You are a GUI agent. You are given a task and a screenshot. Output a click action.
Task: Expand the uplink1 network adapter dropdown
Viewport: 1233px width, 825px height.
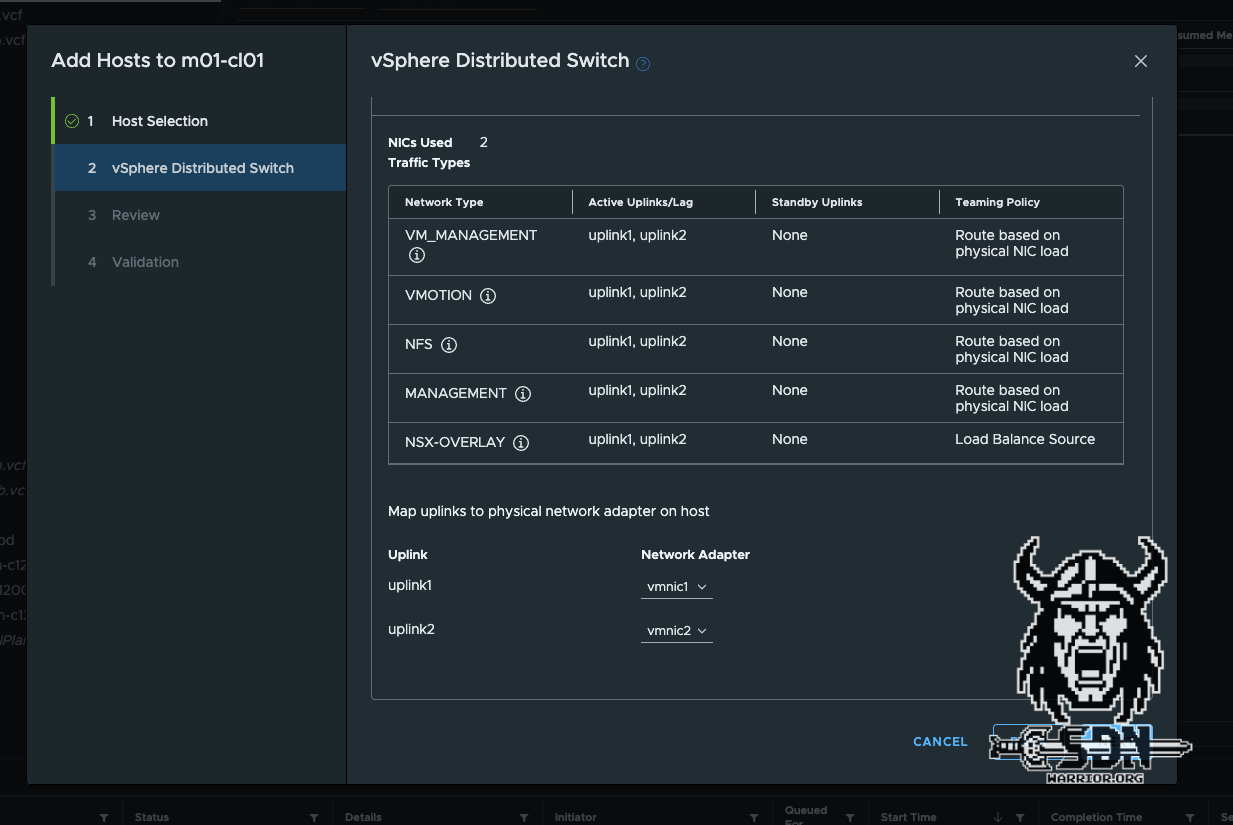point(677,587)
